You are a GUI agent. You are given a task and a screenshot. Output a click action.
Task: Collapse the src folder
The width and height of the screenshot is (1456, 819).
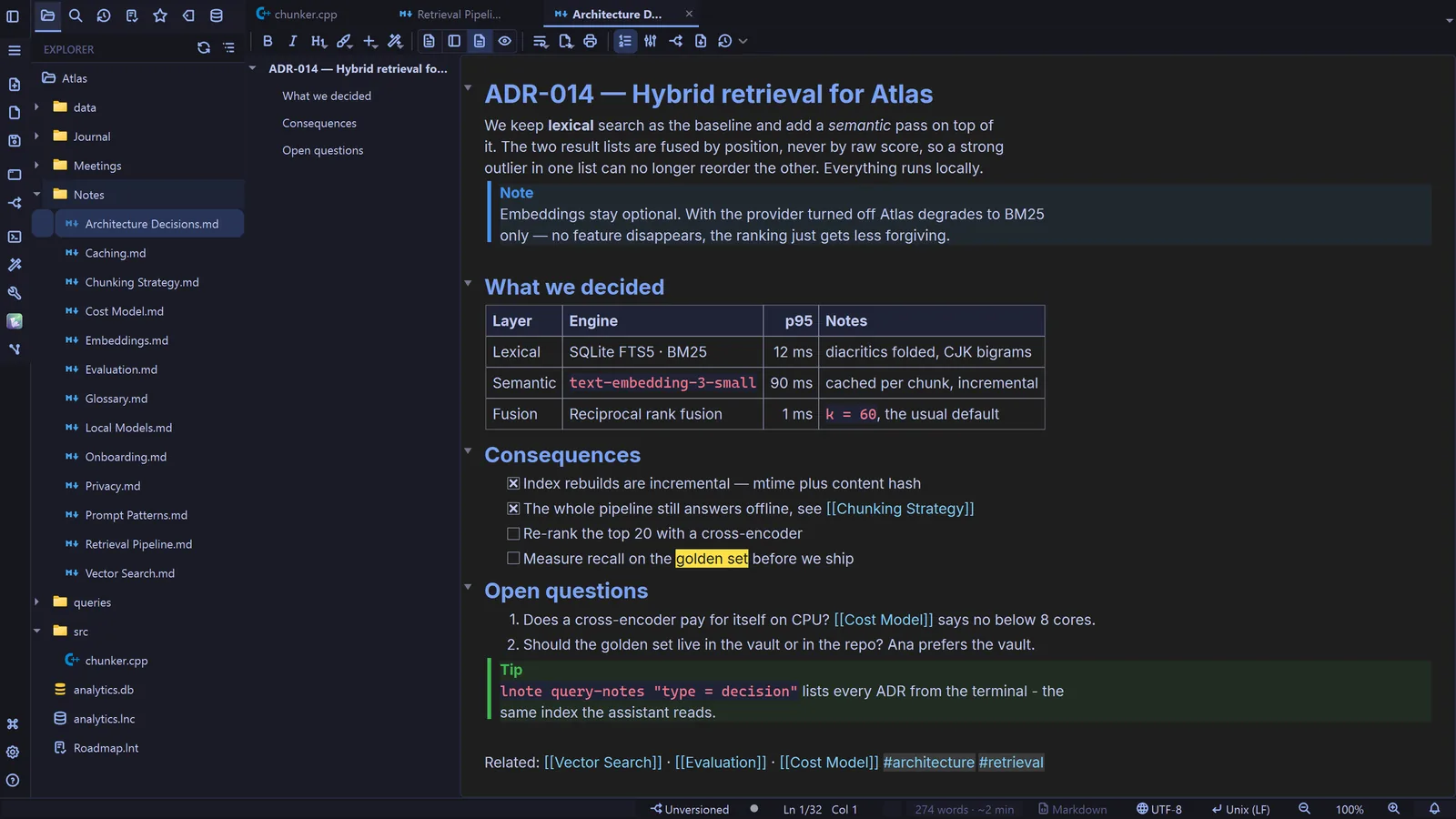pos(36,632)
